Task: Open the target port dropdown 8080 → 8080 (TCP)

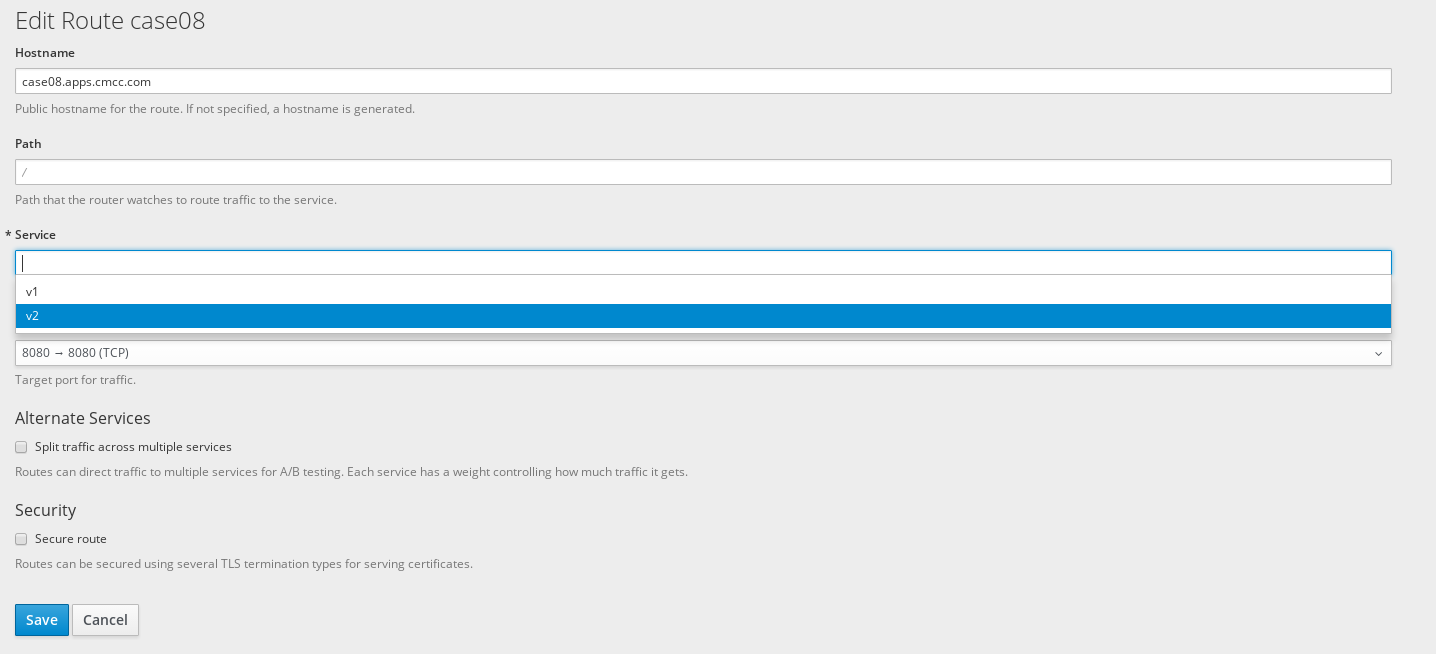Action: [703, 353]
